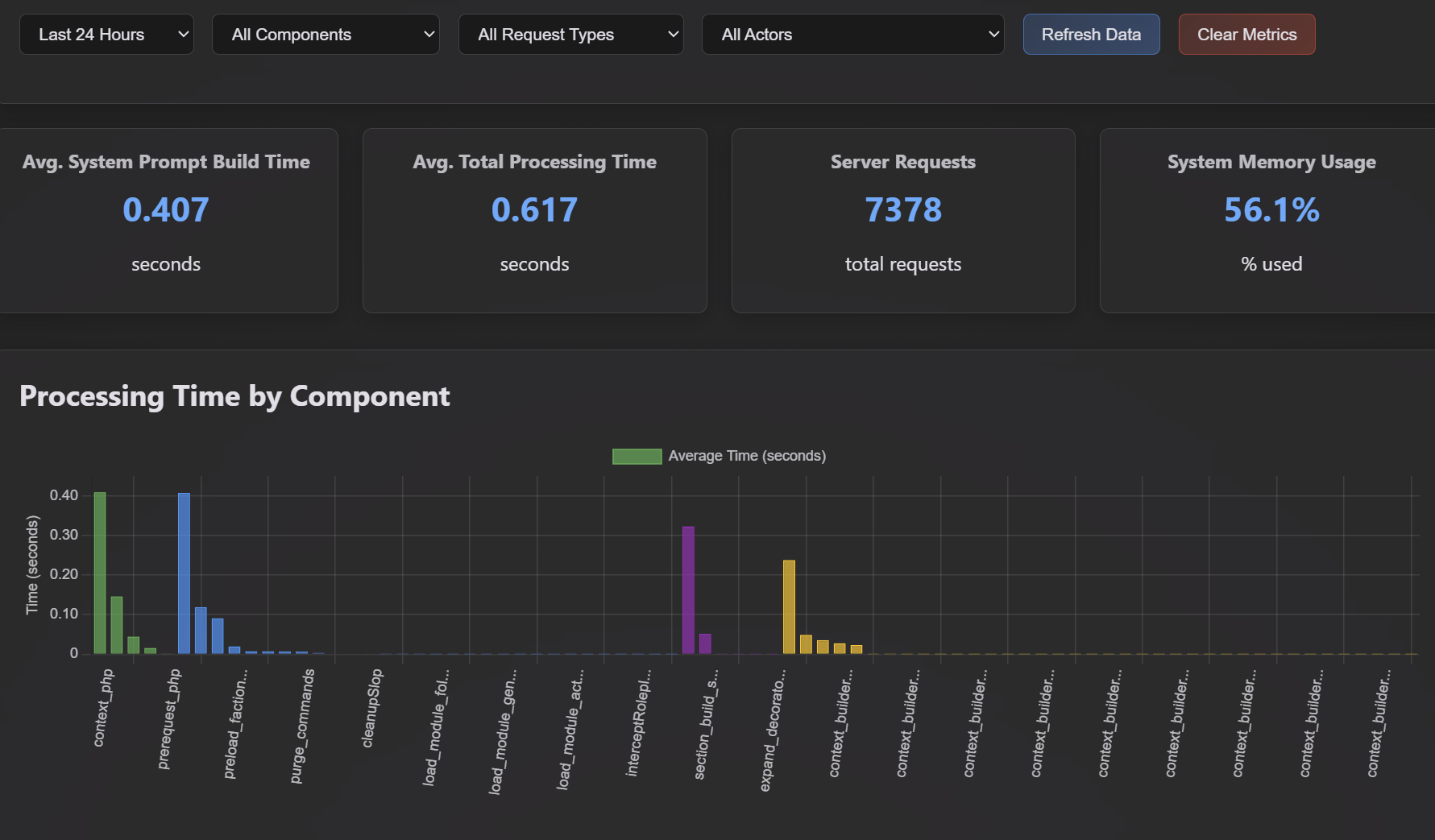Click the load_module_gen... axis label
1435x840 pixels.
(503, 732)
